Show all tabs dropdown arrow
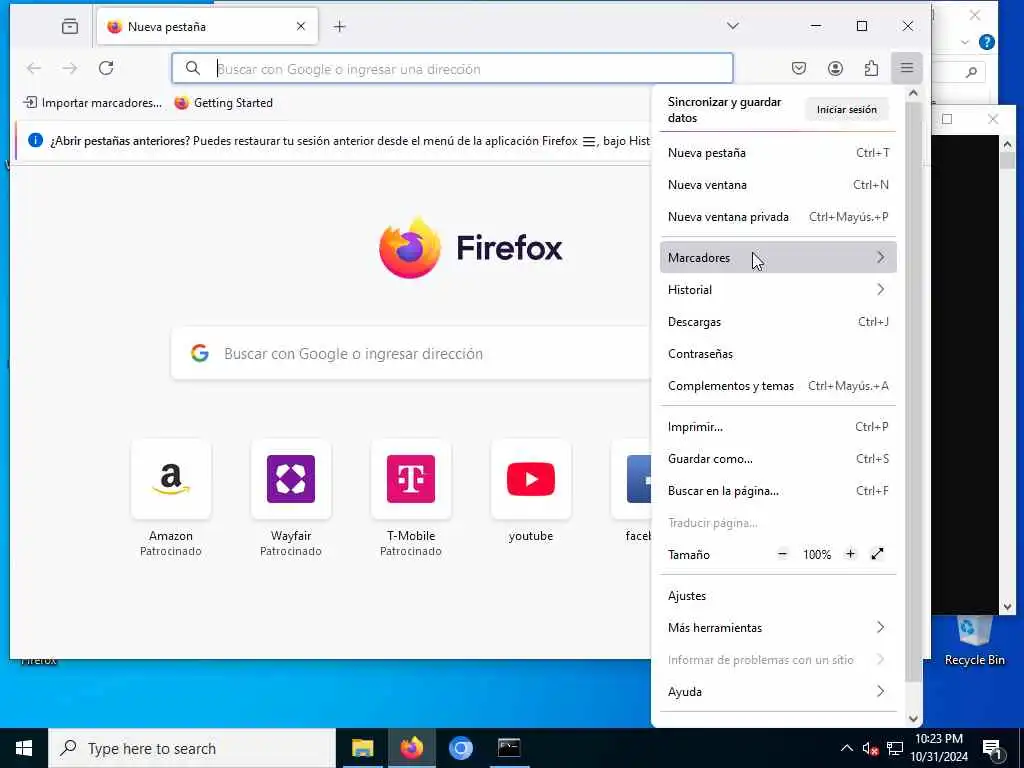 [733, 26]
